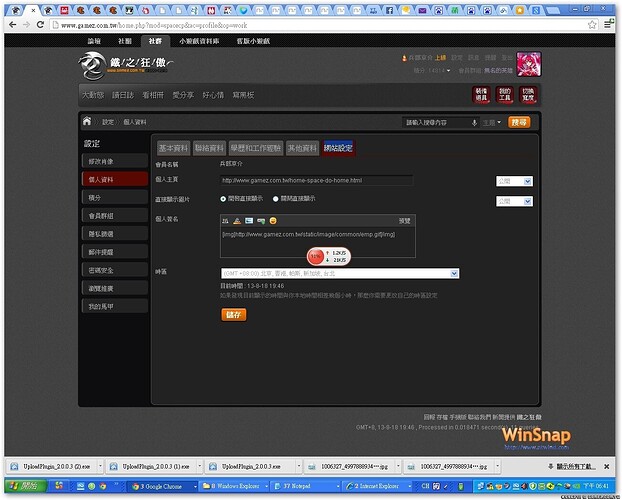622x500 pixels.
Task: Open 積分 in settings sidebar
Action: (x=115, y=198)
